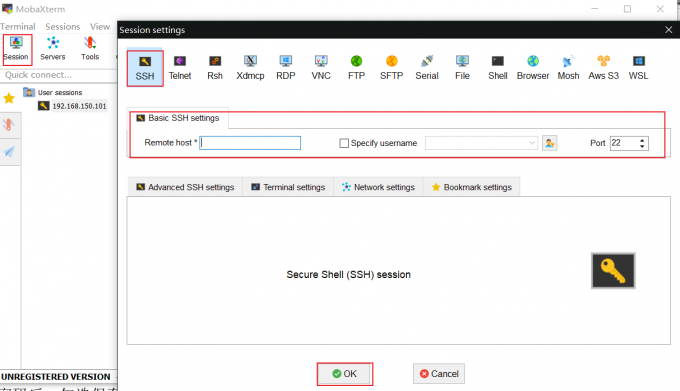Confirm with the OK button
This screenshot has height=391, width=680.
(x=345, y=374)
